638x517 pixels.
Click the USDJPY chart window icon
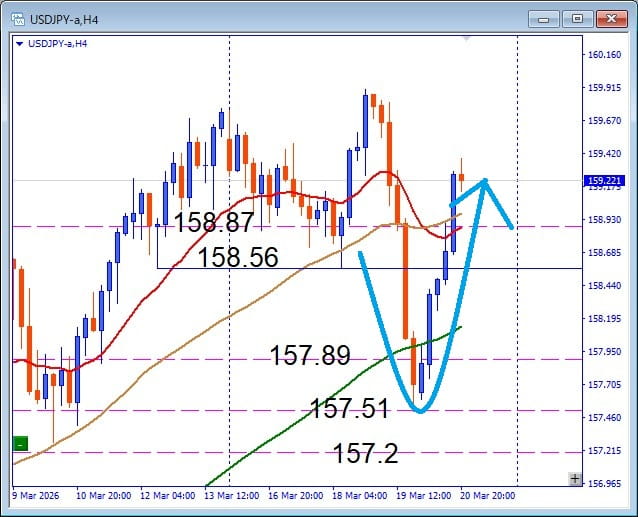(18, 19)
